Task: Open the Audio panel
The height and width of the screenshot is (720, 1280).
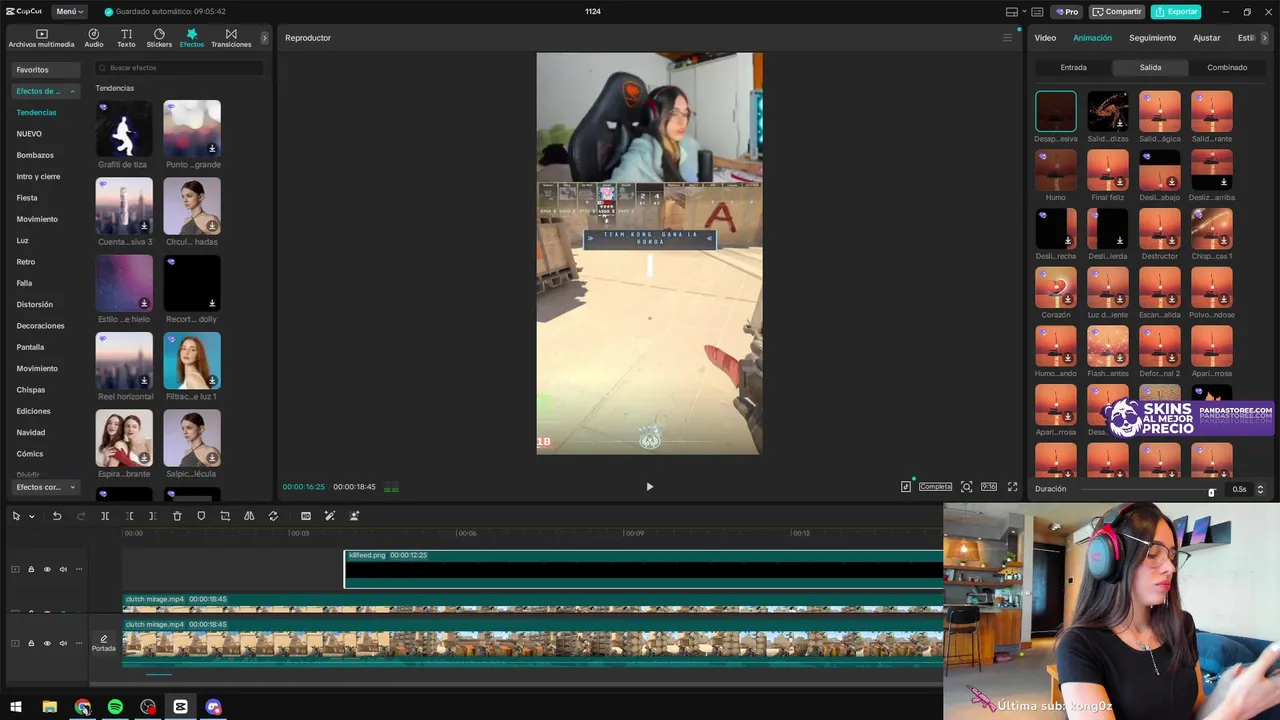Action: pyautogui.click(x=94, y=38)
